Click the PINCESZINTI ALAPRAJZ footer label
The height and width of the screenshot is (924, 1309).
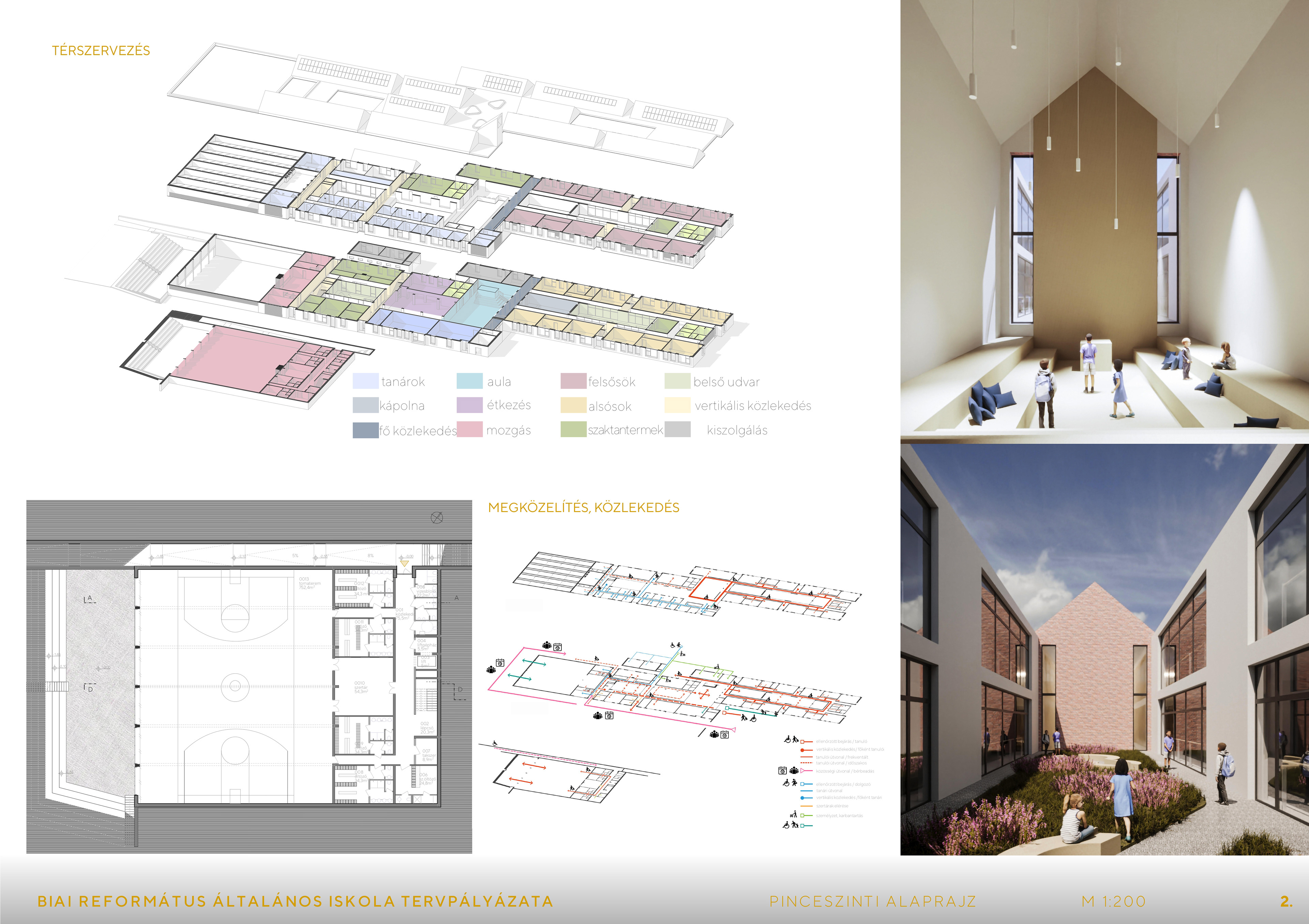coord(872,901)
